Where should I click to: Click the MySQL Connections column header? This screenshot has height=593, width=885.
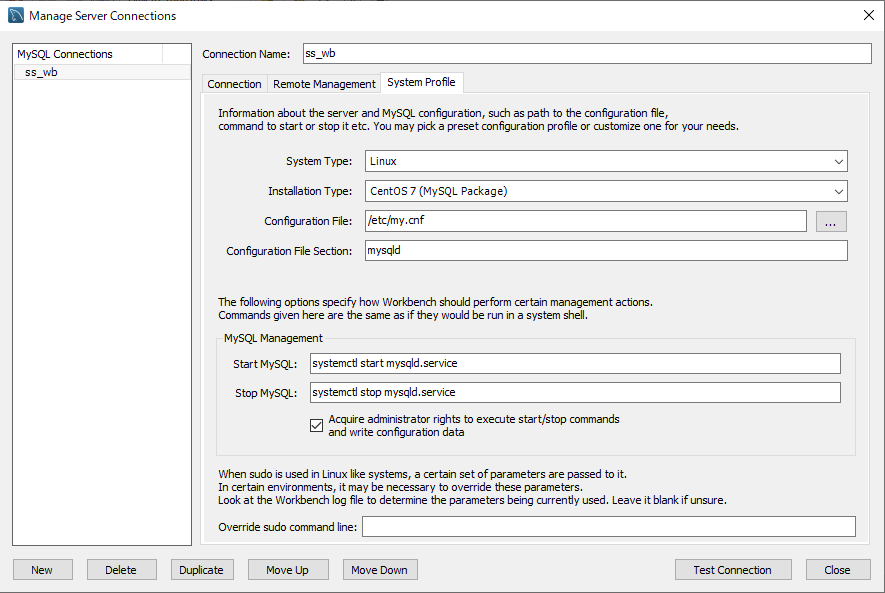pyautogui.click(x=89, y=54)
